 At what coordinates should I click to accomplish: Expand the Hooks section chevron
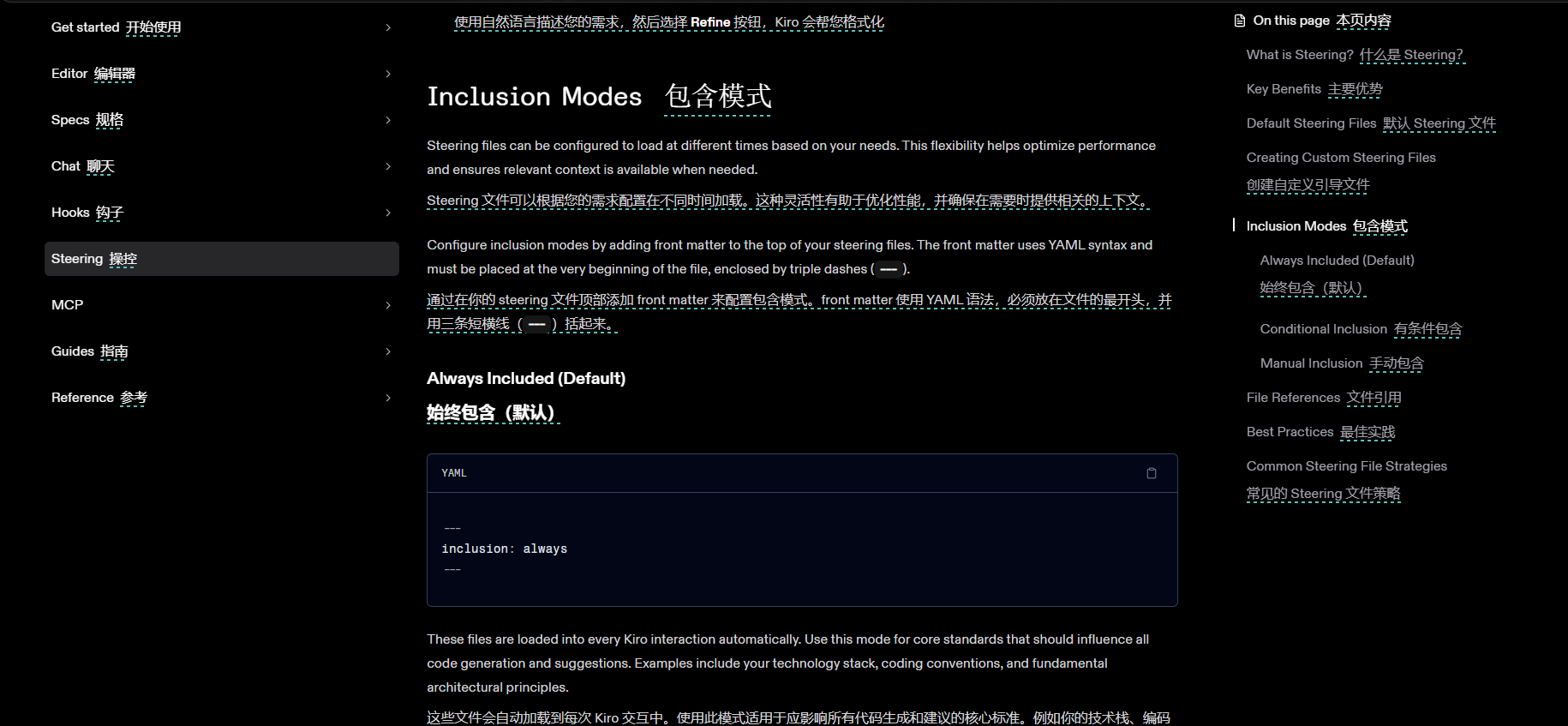tap(388, 213)
